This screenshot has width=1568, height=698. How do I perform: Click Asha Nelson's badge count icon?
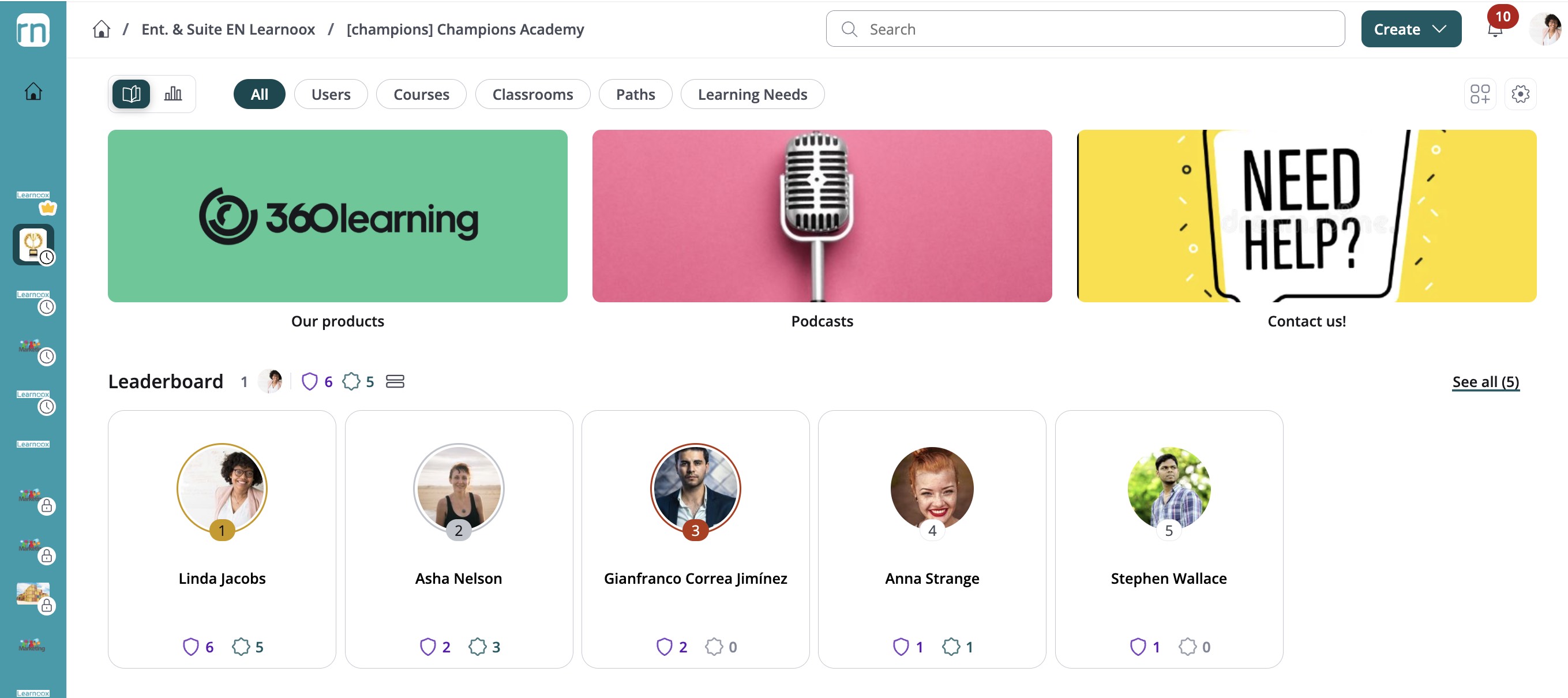[x=477, y=646]
